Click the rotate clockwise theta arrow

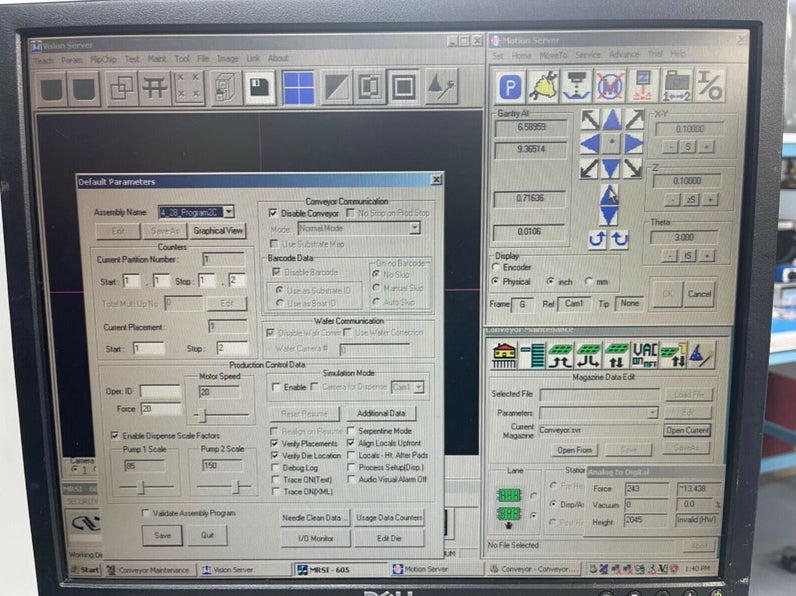[x=619, y=239]
